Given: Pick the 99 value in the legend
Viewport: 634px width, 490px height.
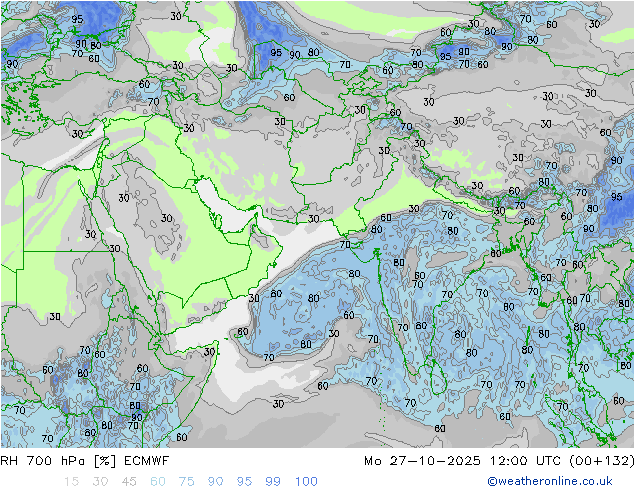Looking at the screenshot, I should pos(273,482).
